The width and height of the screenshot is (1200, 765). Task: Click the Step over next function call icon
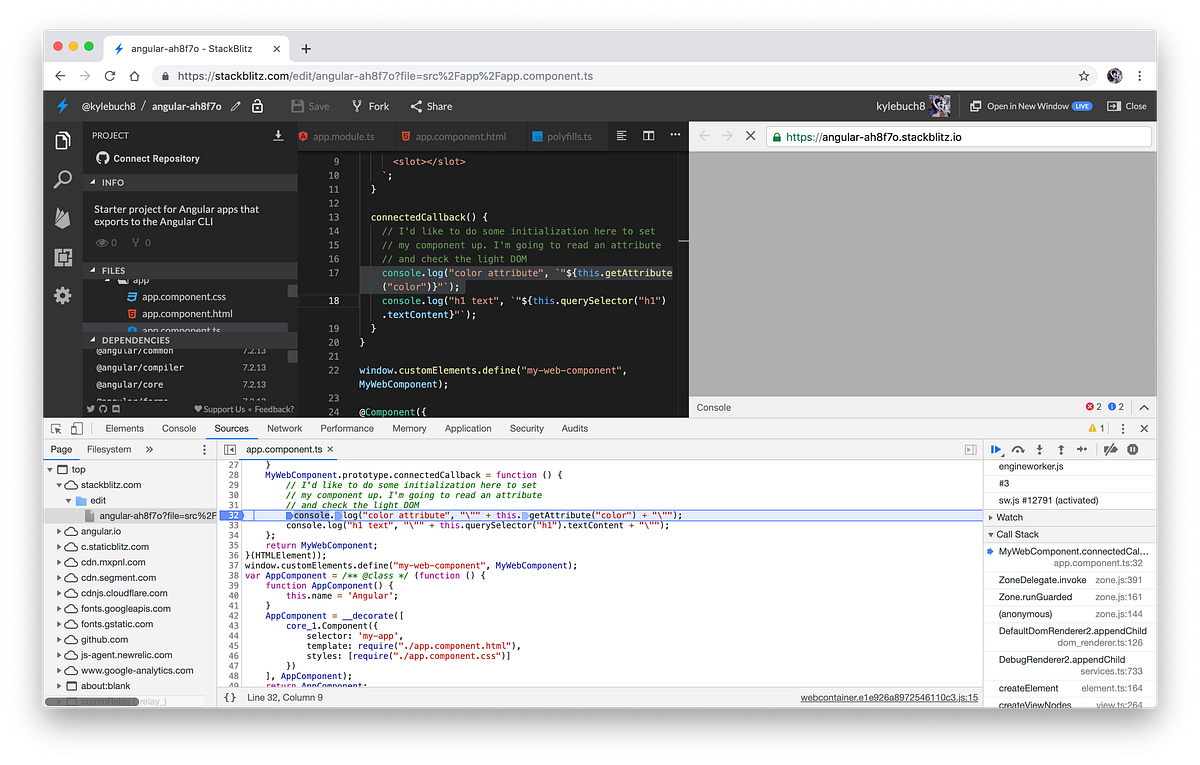point(1017,449)
